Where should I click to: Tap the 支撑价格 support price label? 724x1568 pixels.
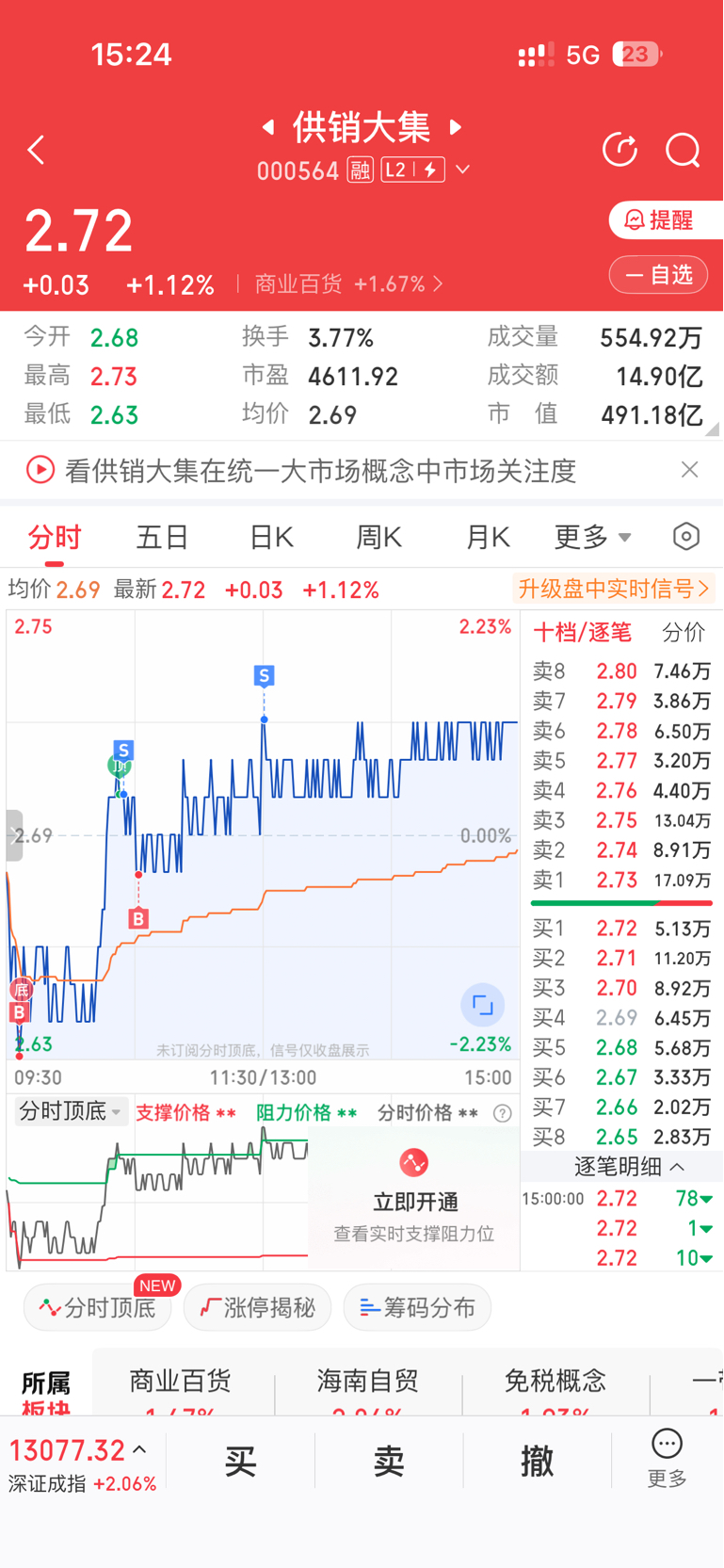[x=185, y=1113]
